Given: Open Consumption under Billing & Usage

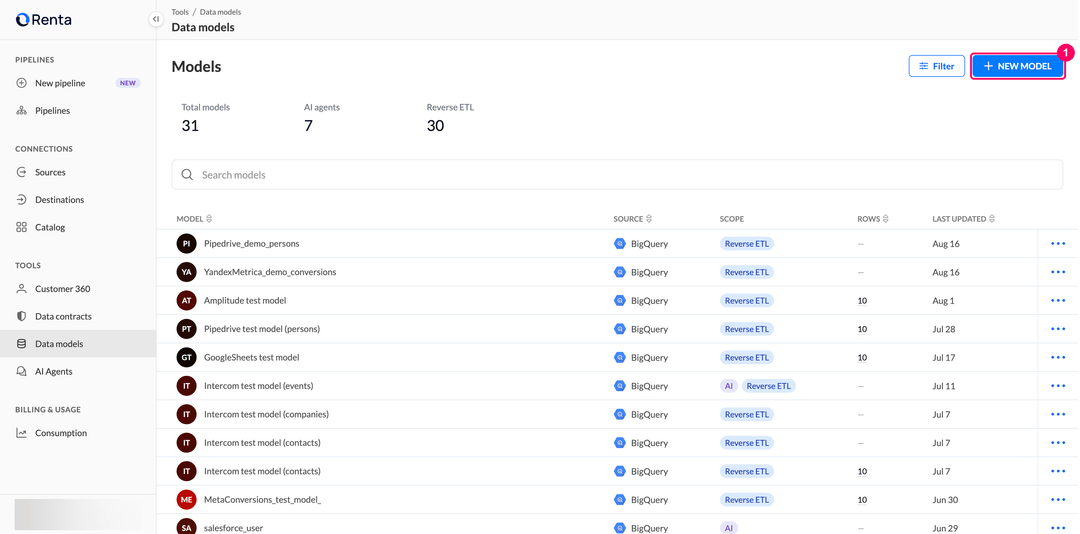Looking at the screenshot, I should coord(78,433).
